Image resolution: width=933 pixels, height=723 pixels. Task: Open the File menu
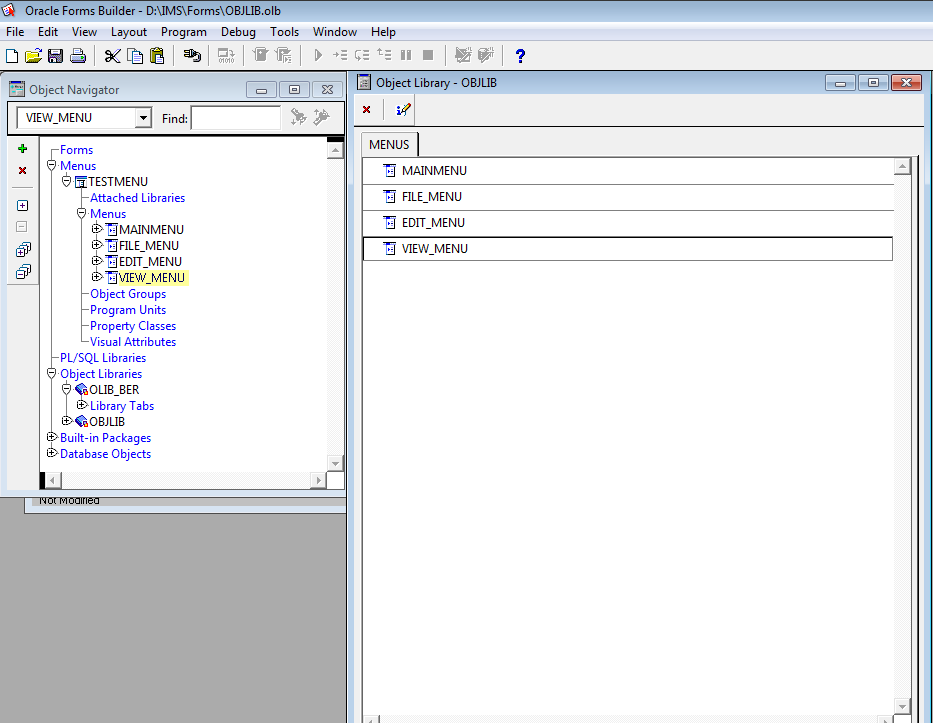click(x=15, y=32)
